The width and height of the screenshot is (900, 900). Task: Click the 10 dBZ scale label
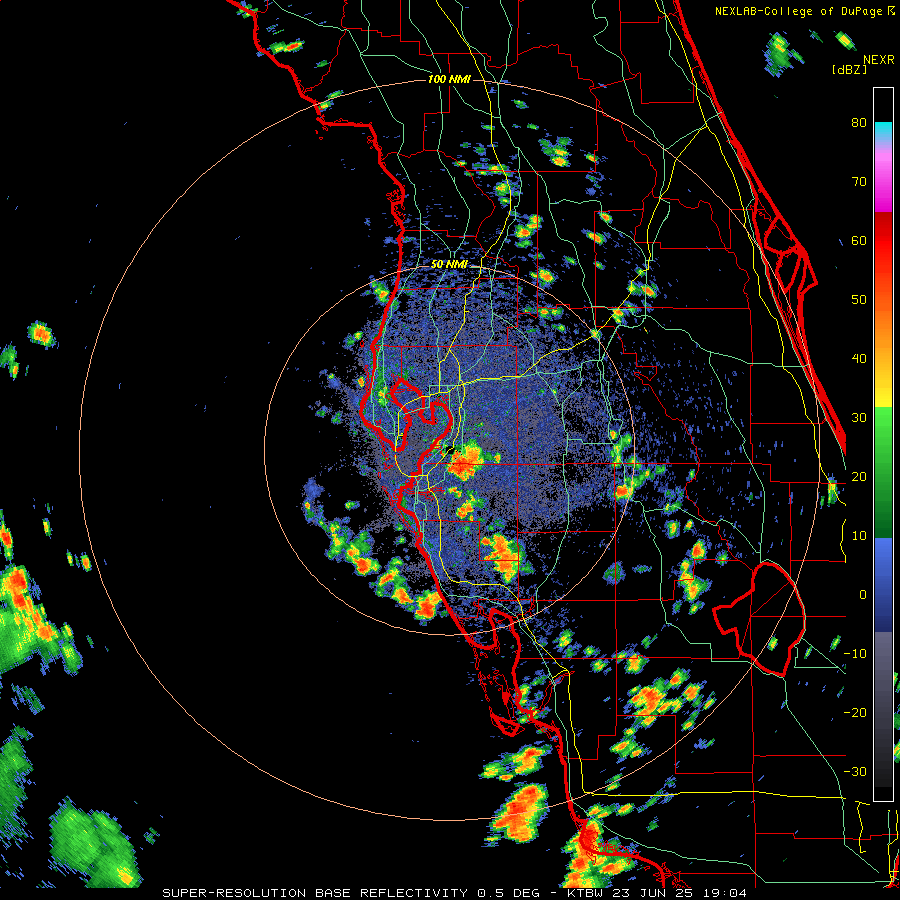[859, 536]
